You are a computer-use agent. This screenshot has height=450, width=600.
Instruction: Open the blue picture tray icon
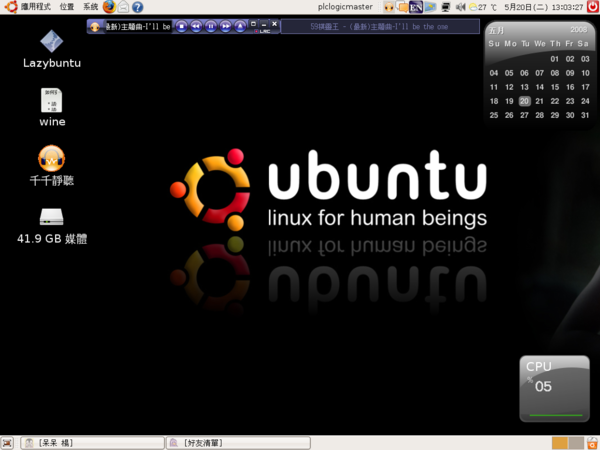coord(430,7)
